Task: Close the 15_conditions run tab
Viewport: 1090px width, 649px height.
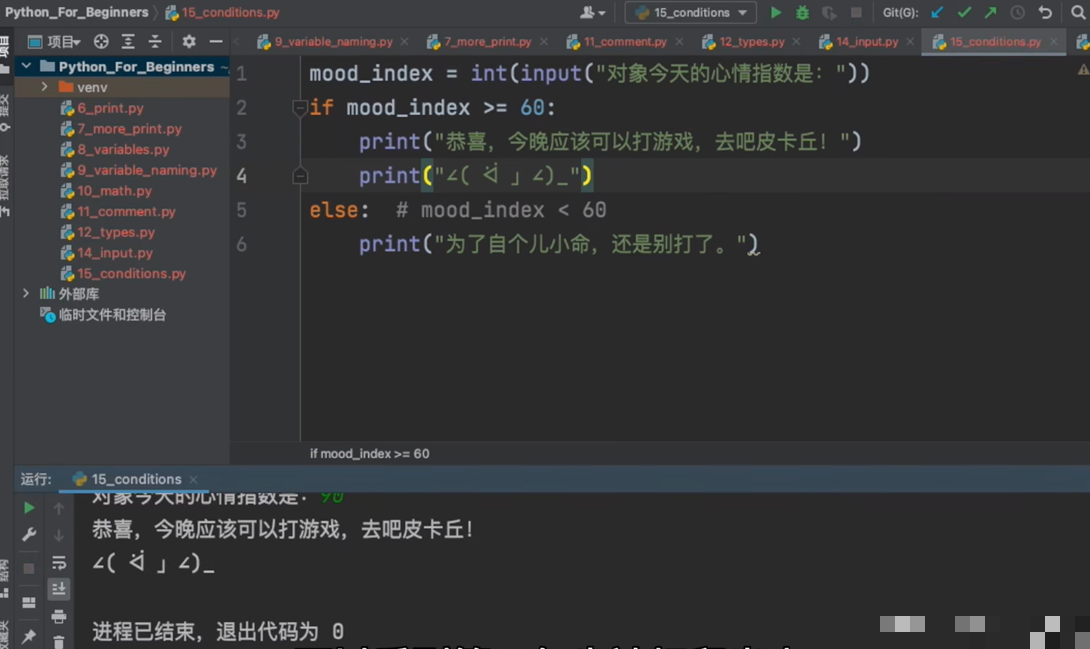Action: pos(193,479)
